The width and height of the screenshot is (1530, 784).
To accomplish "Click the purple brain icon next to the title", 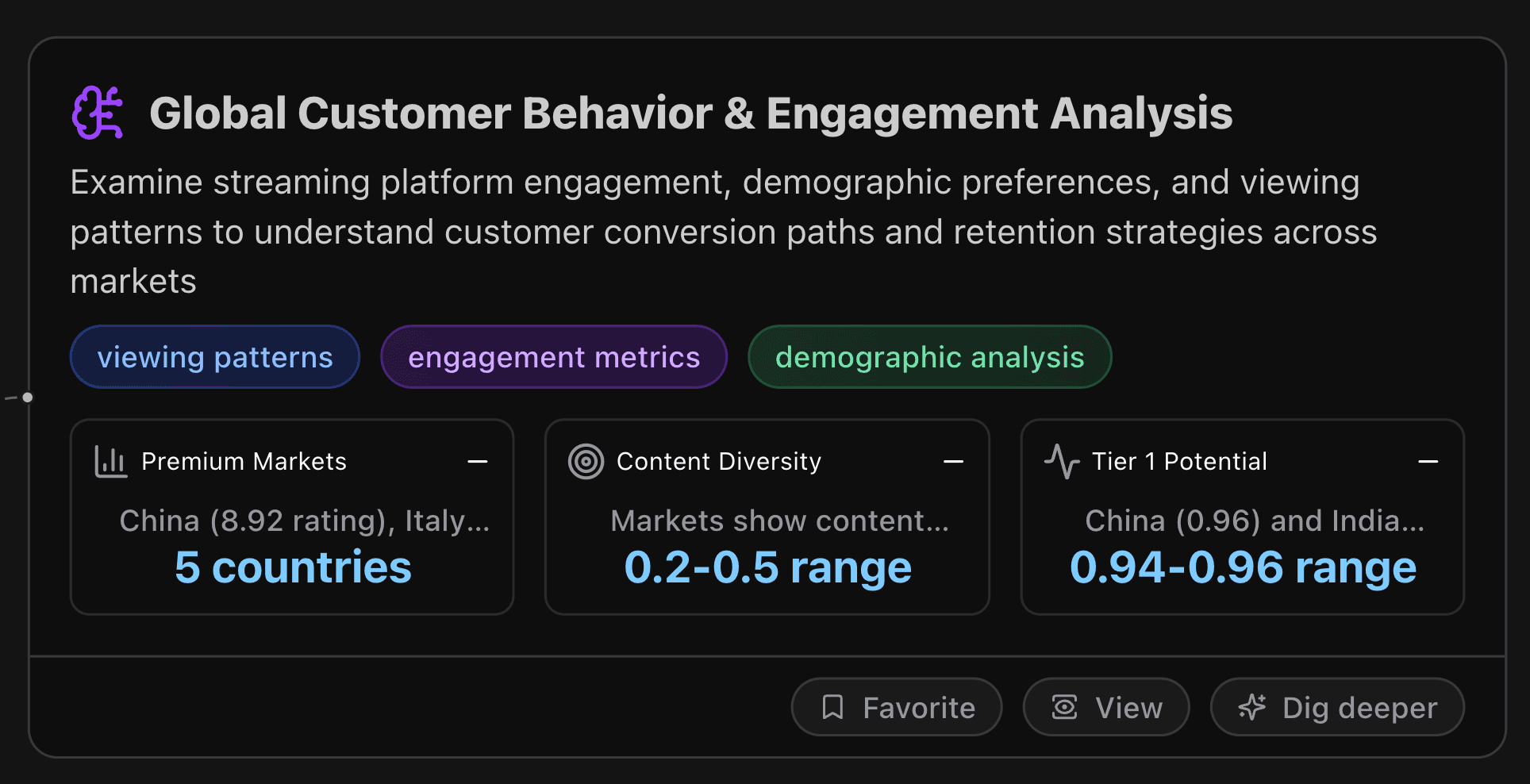I will coord(97,112).
